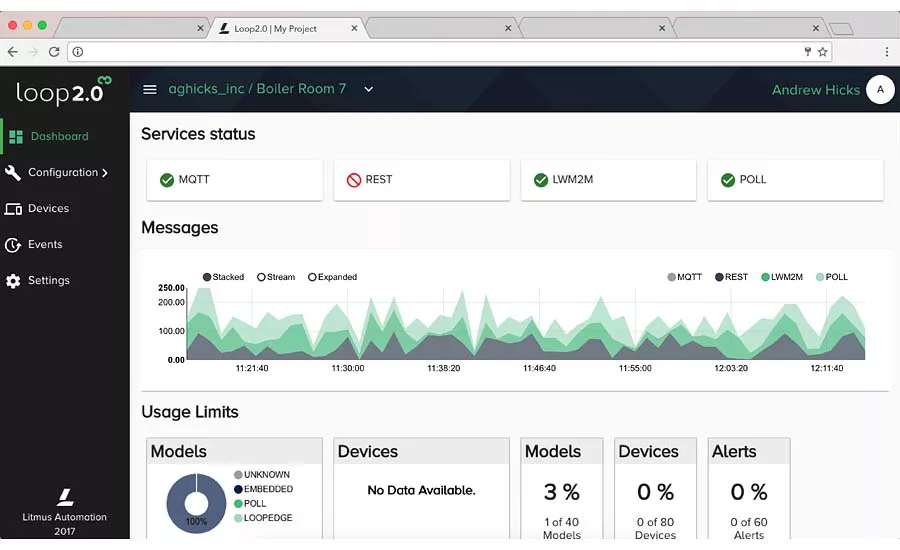Toggle UNKNOWN in Models pie legend
This screenshot has height=550, width=900.
tap(262, 475)
